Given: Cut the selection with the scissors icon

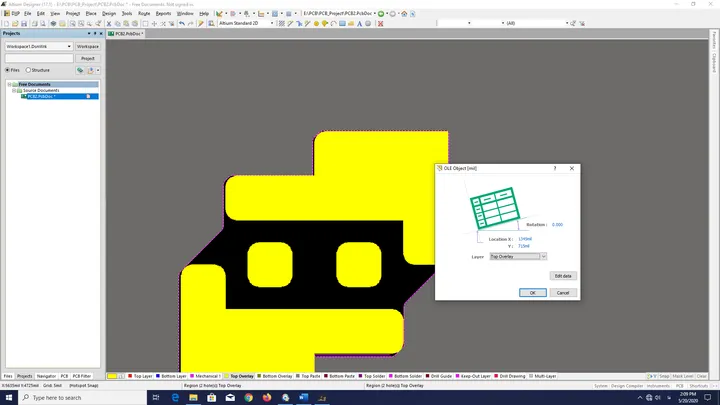Looking at the screenshot, I should [x=109, y=23].
